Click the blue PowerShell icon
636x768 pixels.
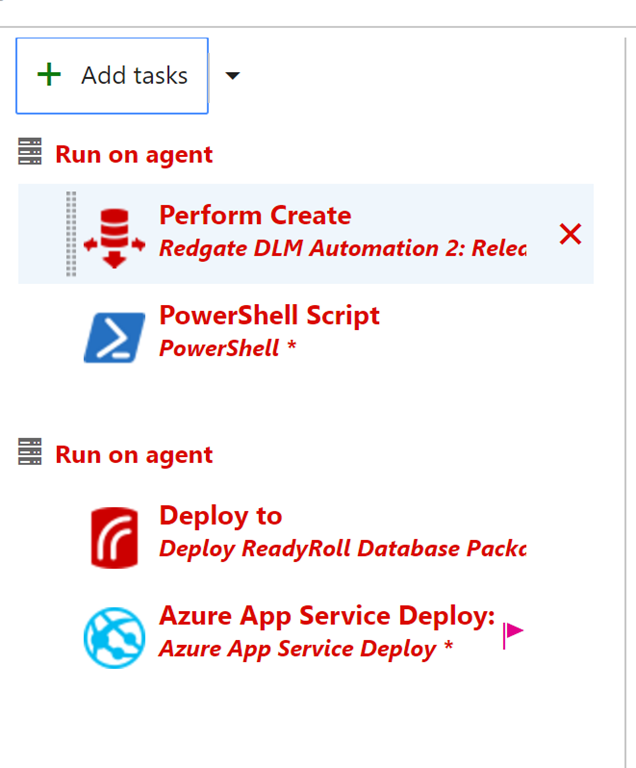(x=114, y=336)
